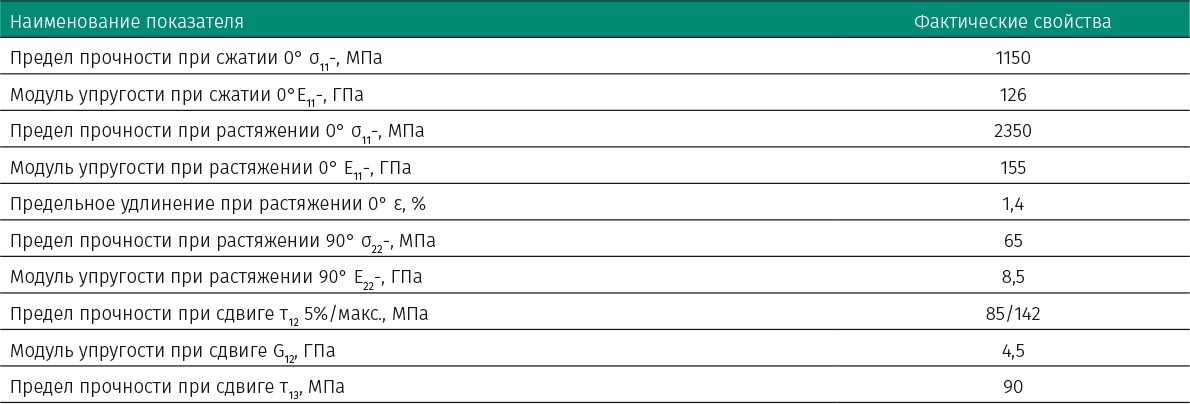Click row 'Модуль упругости при растяжении 90°'

[595, 277]
